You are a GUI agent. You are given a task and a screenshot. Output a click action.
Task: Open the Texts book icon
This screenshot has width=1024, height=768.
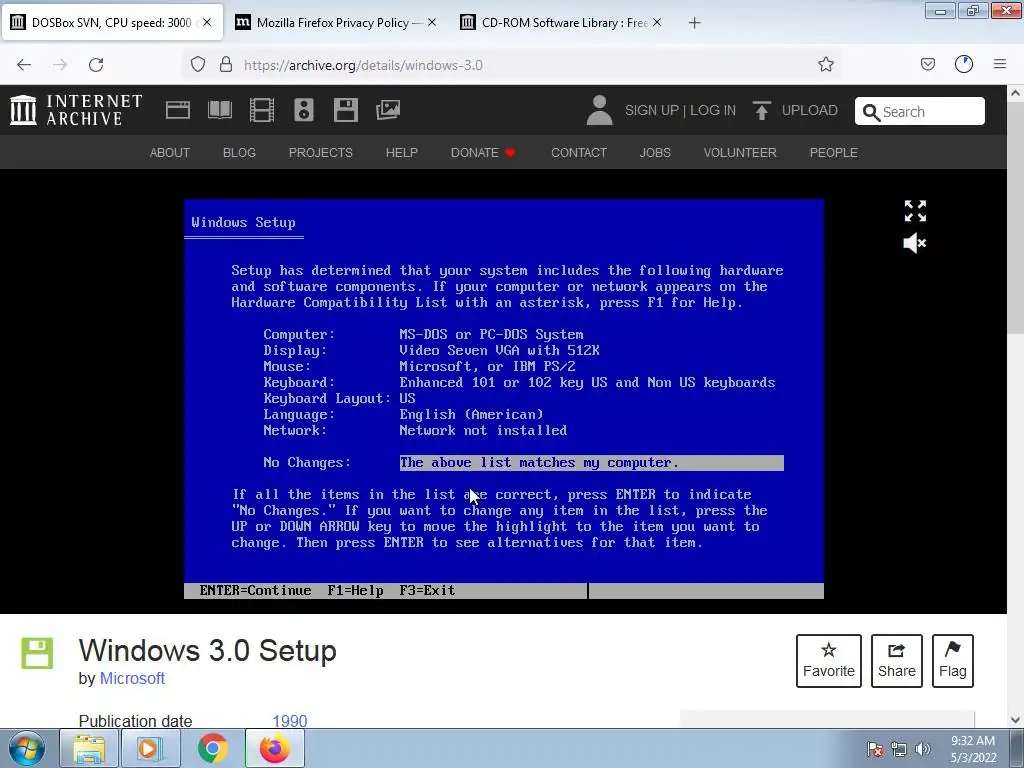tap(219, 110)
